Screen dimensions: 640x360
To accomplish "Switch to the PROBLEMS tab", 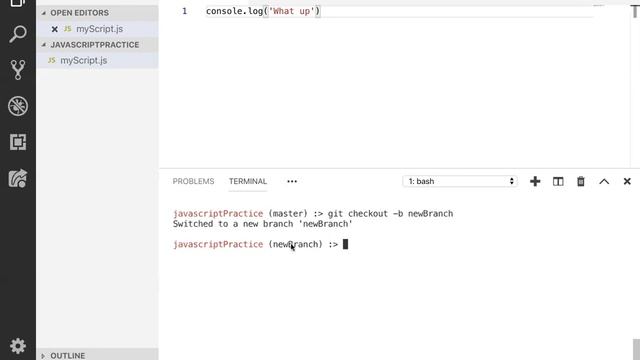I will [193, 181].
